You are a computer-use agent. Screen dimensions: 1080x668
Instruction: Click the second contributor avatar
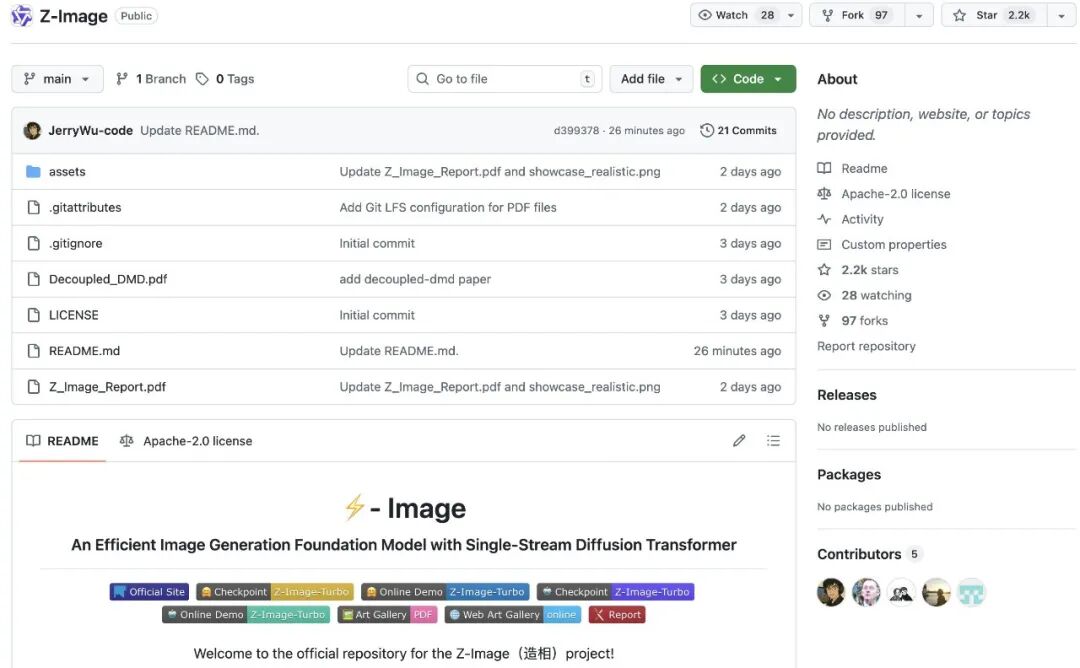pyautogui.click(x=866, y=592)
